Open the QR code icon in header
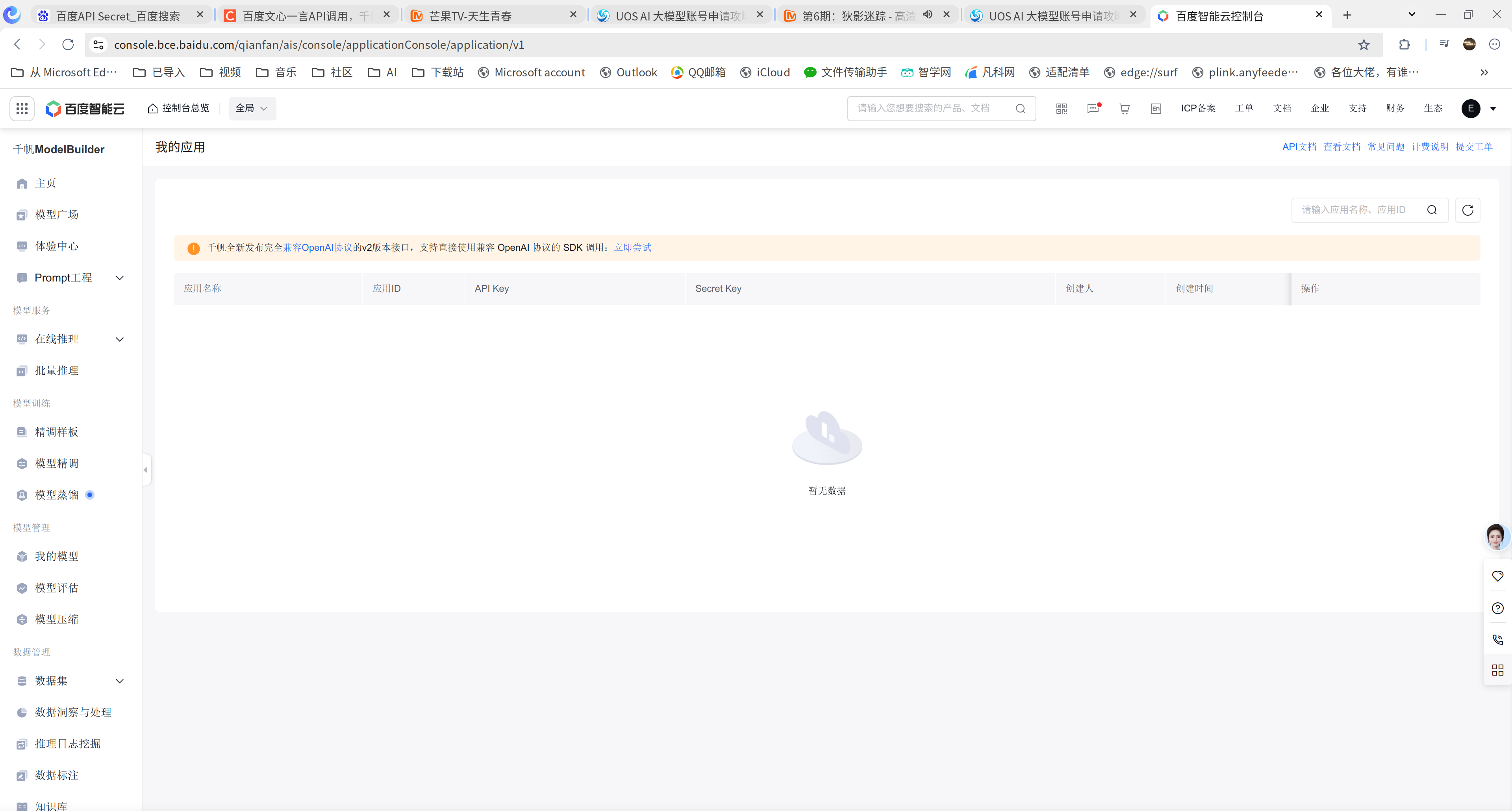 coord(1061,109)
